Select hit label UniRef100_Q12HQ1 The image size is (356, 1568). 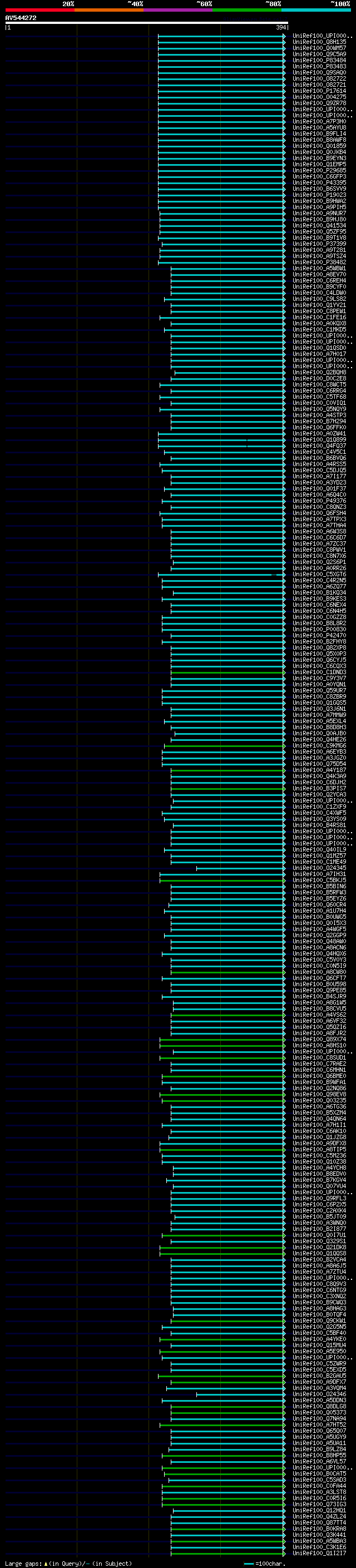tap(319, 1510)
